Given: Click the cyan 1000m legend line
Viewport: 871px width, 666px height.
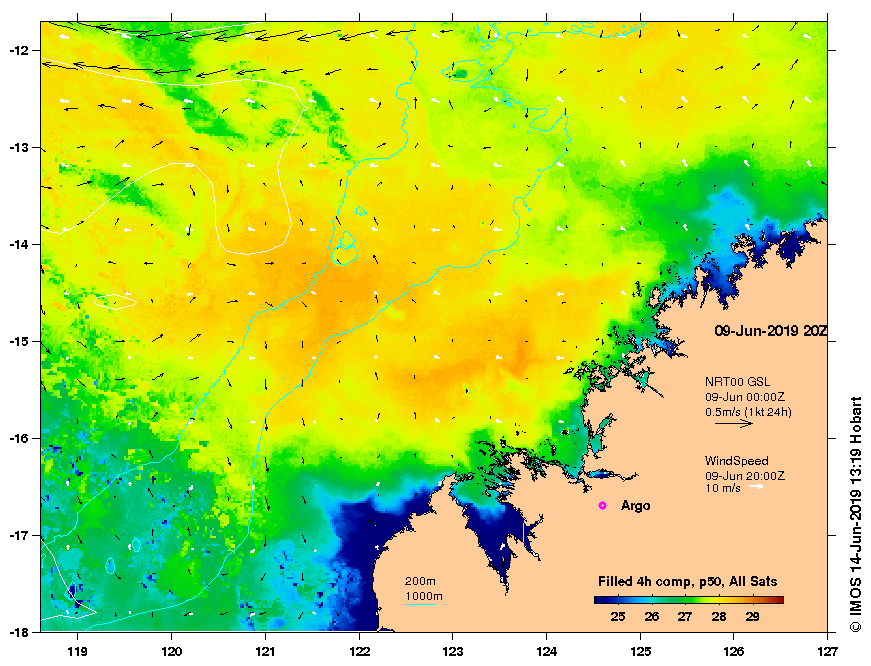Looking at the screenshot, I should pyautogui.click(x=419, y=604).
